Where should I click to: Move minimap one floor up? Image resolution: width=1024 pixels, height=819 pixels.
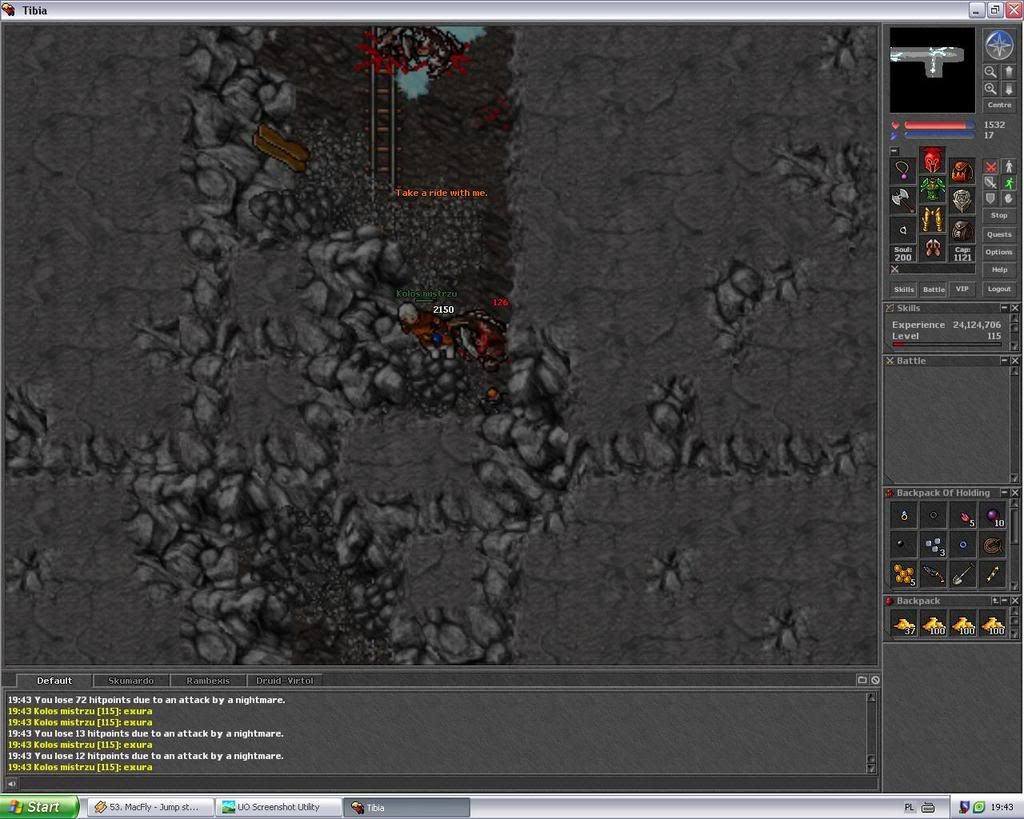(1008, 72)
